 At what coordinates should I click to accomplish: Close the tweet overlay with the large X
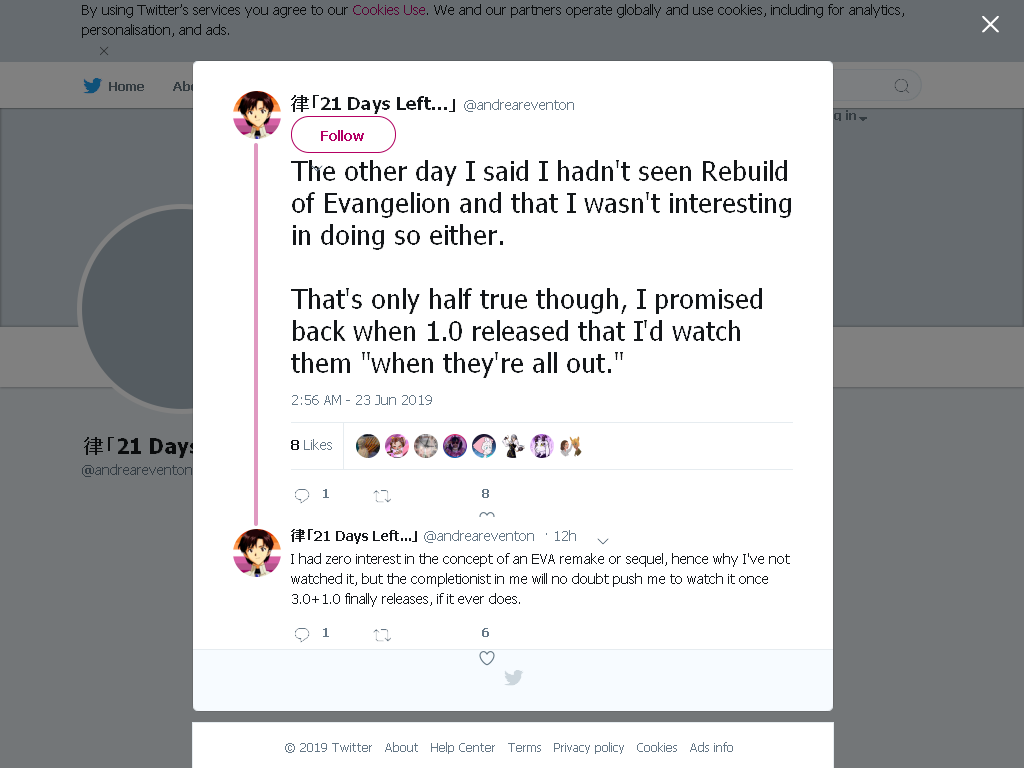point(990,24)
